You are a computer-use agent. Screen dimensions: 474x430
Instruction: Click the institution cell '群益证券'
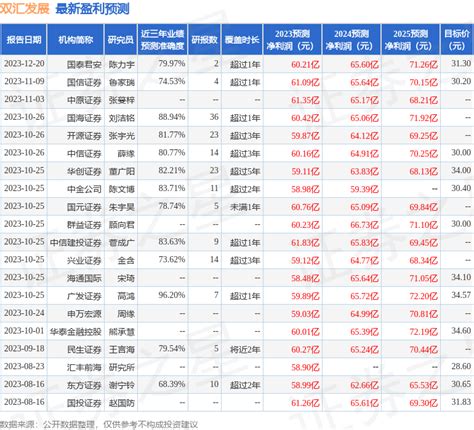pyautogui.click(x=84, y=225)
